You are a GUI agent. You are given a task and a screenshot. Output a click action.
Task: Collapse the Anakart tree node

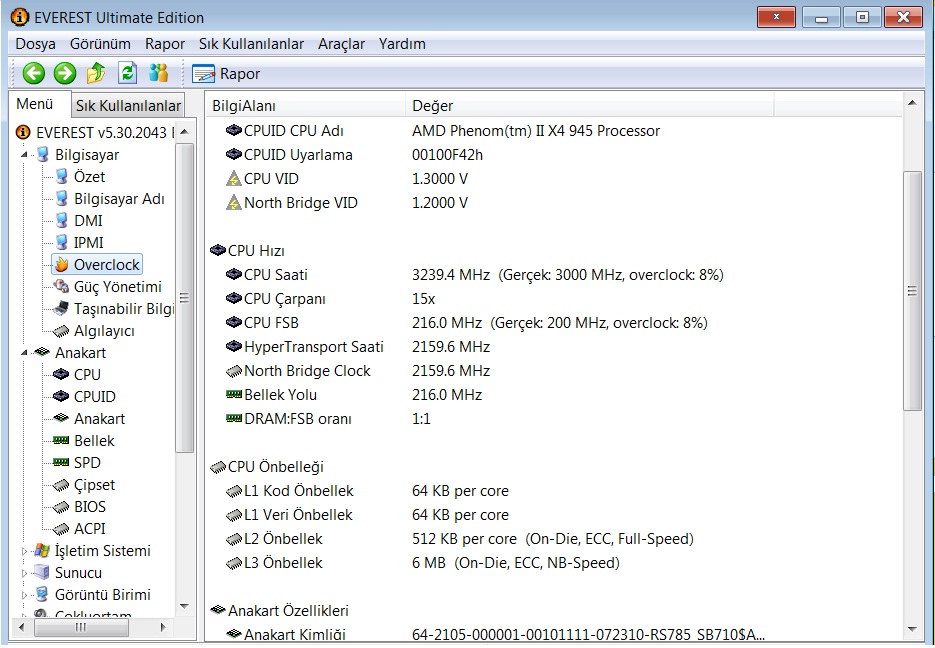(x=24, y=353)
